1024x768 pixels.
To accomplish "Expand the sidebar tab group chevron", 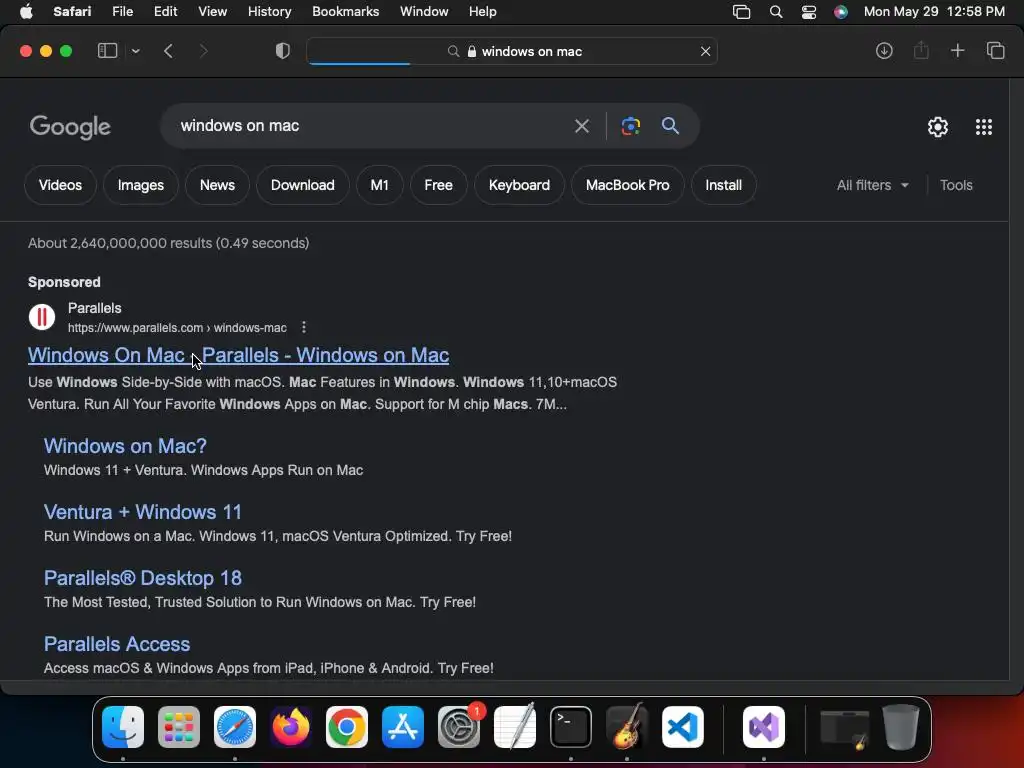I will [x=136, y=51].
